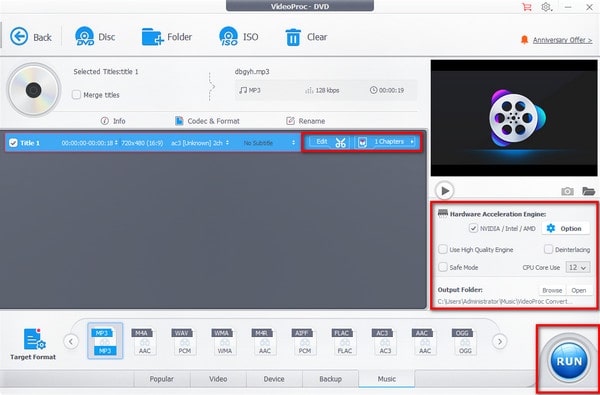The width and height of the screenshot is (600, 395).
Task: Open the Target Format settings icon
Action: click(34, 340)
